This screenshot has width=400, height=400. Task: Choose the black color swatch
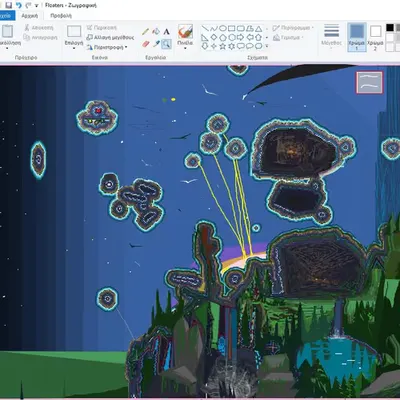(390, 28)
